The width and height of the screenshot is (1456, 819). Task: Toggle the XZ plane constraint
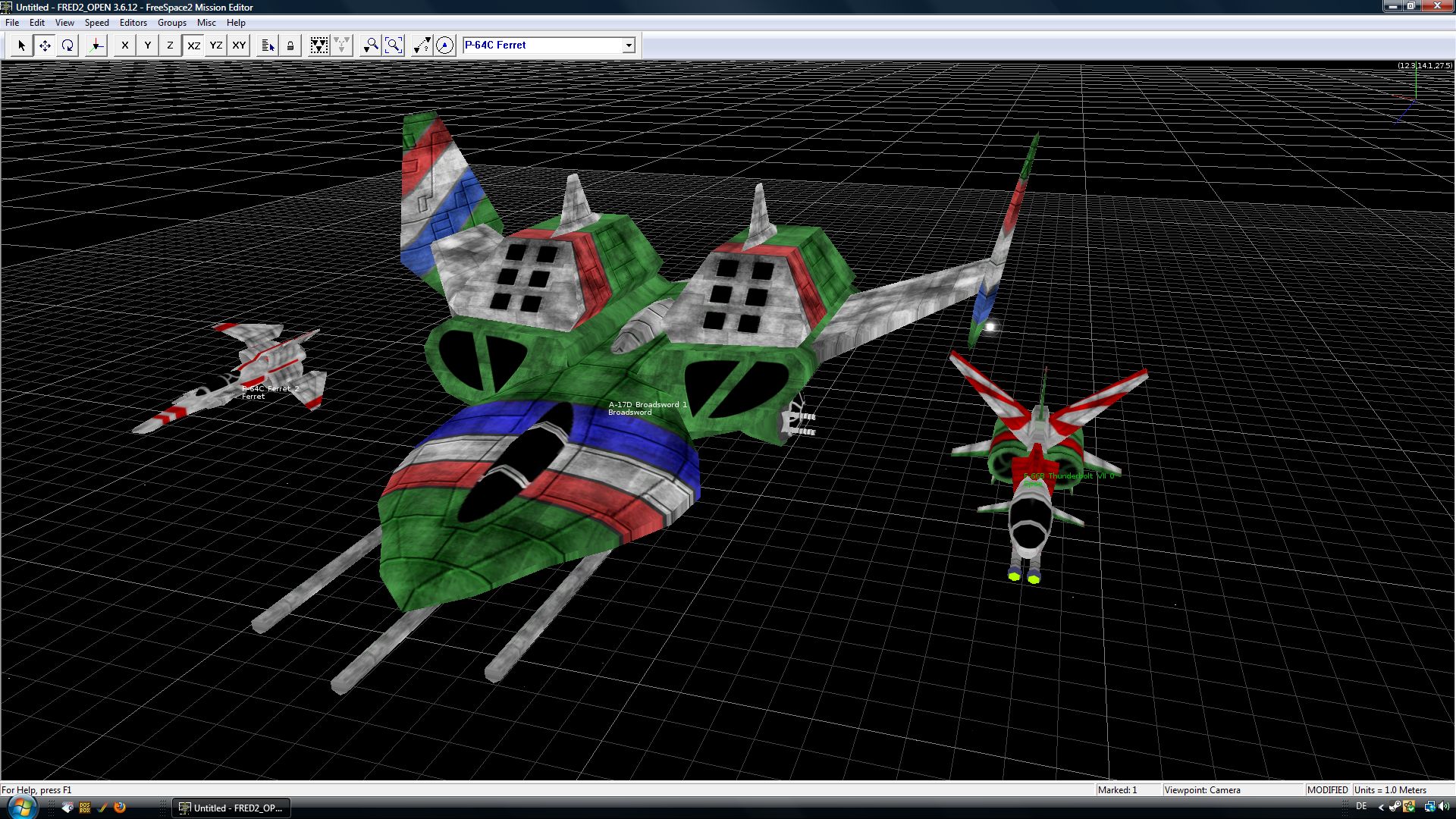click(x=193, y=45)
